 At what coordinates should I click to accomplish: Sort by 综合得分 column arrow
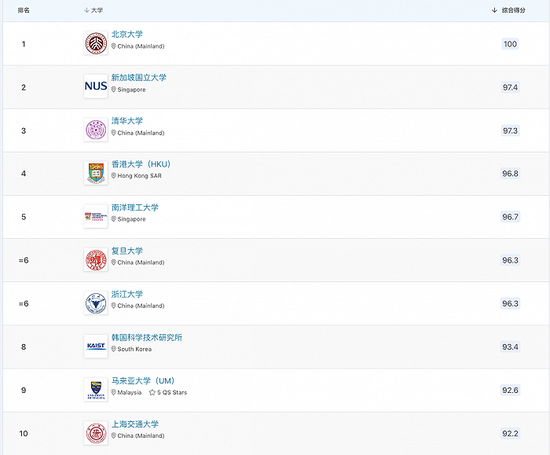pyautogui.click(x=494, y=10)
